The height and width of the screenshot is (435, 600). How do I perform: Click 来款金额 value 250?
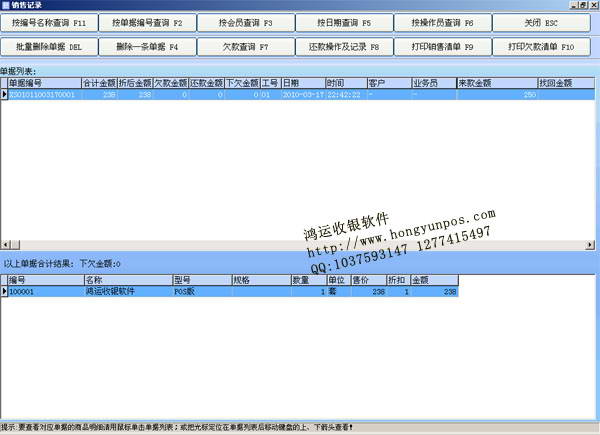[x=497, y=94]
